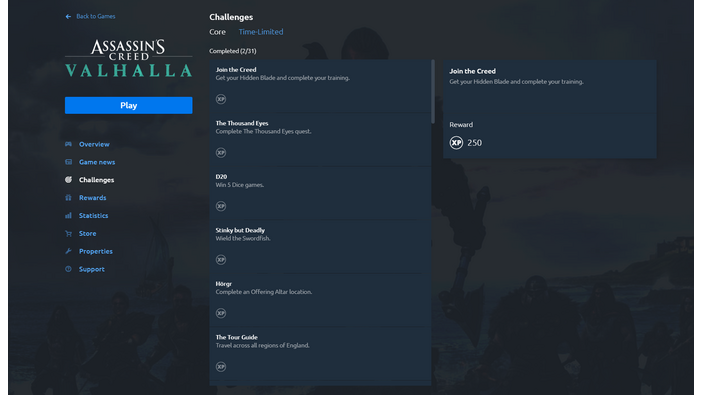Open the Rewards section

(92, 198)
